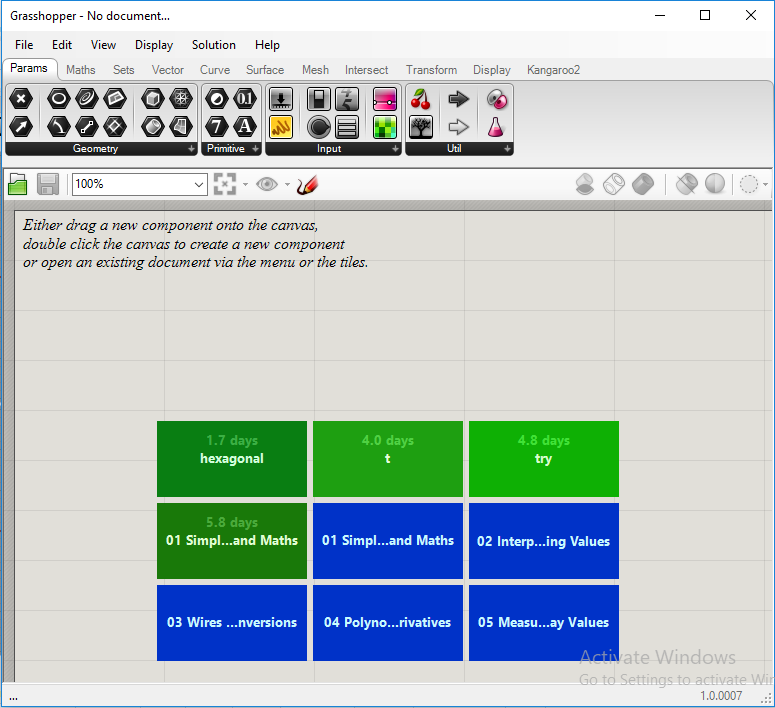Select the tree Param Viewer icon
This screenshot has height=708, width=775.
coord(421,127)
